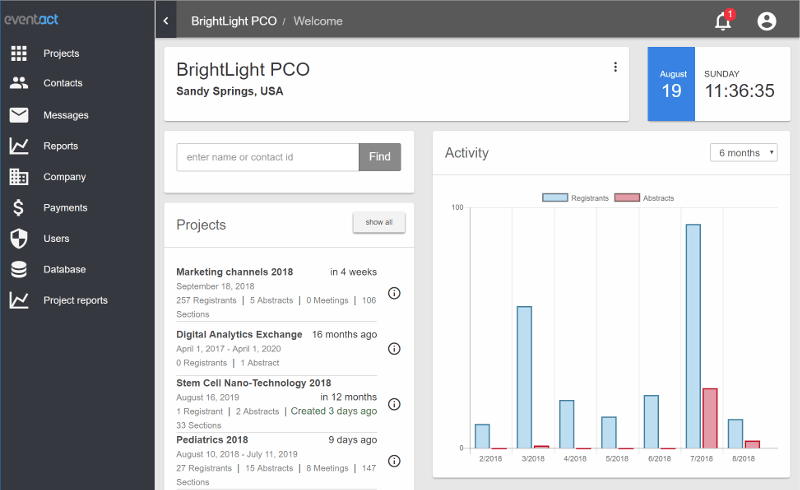Open BrightLight PCO three-dot options menu

[x=615, y=67]
